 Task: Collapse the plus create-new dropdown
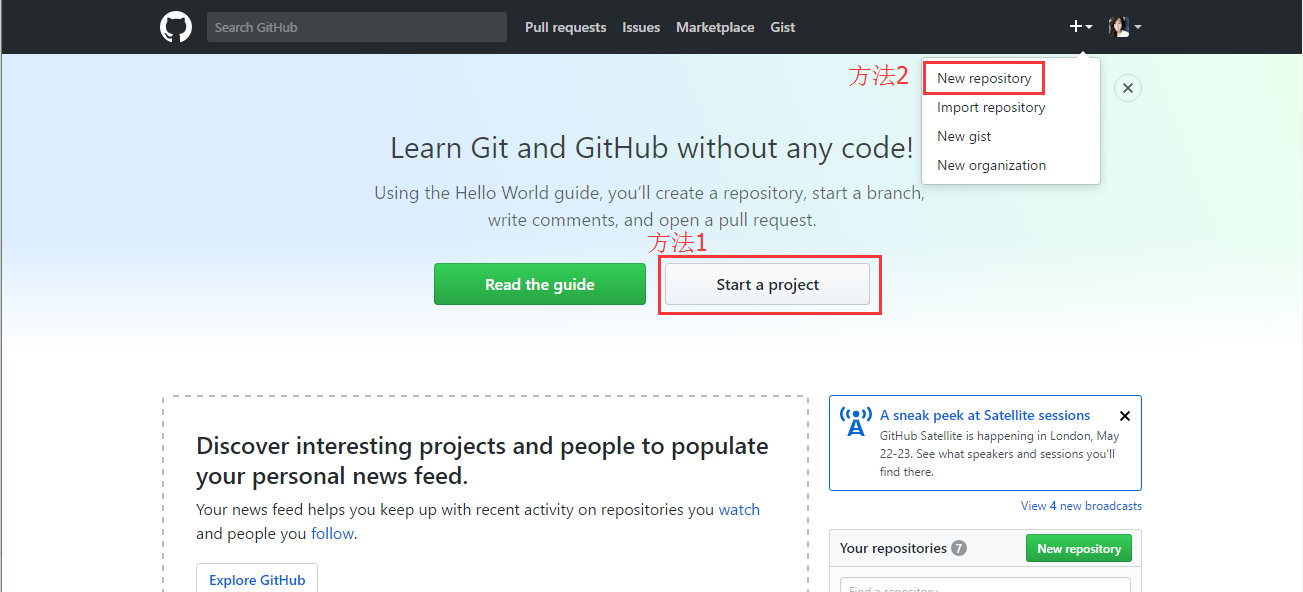tap(1080, 27)
